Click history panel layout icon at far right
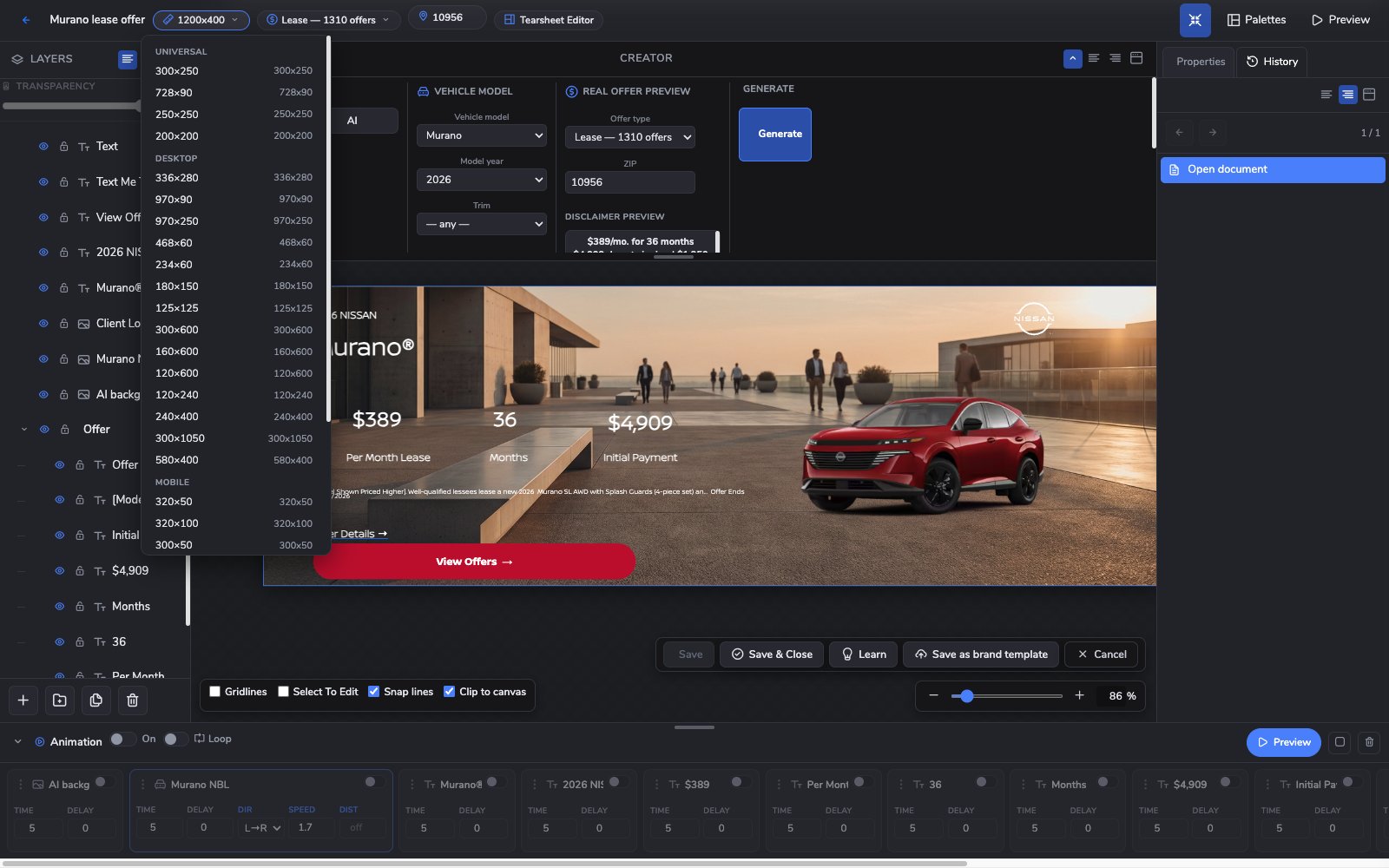The image size is (1389, 868). point(1369,95)
